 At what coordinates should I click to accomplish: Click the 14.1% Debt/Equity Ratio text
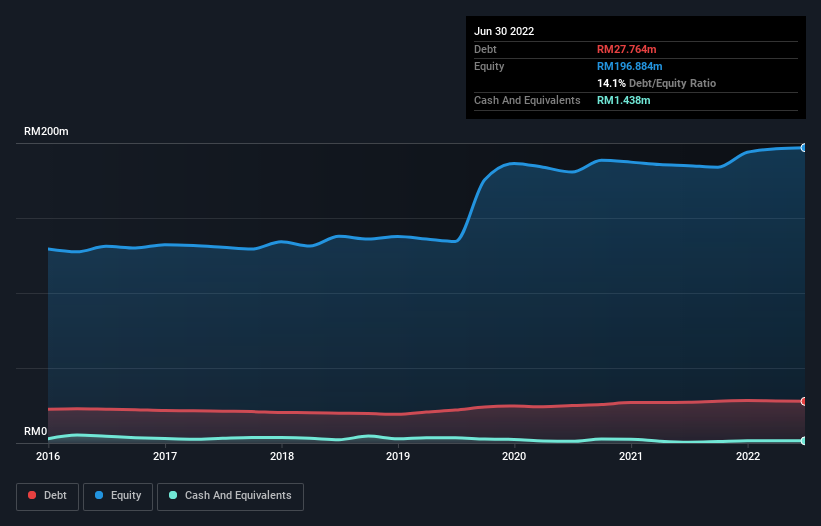pyautogui.click(x=656, y=83)
